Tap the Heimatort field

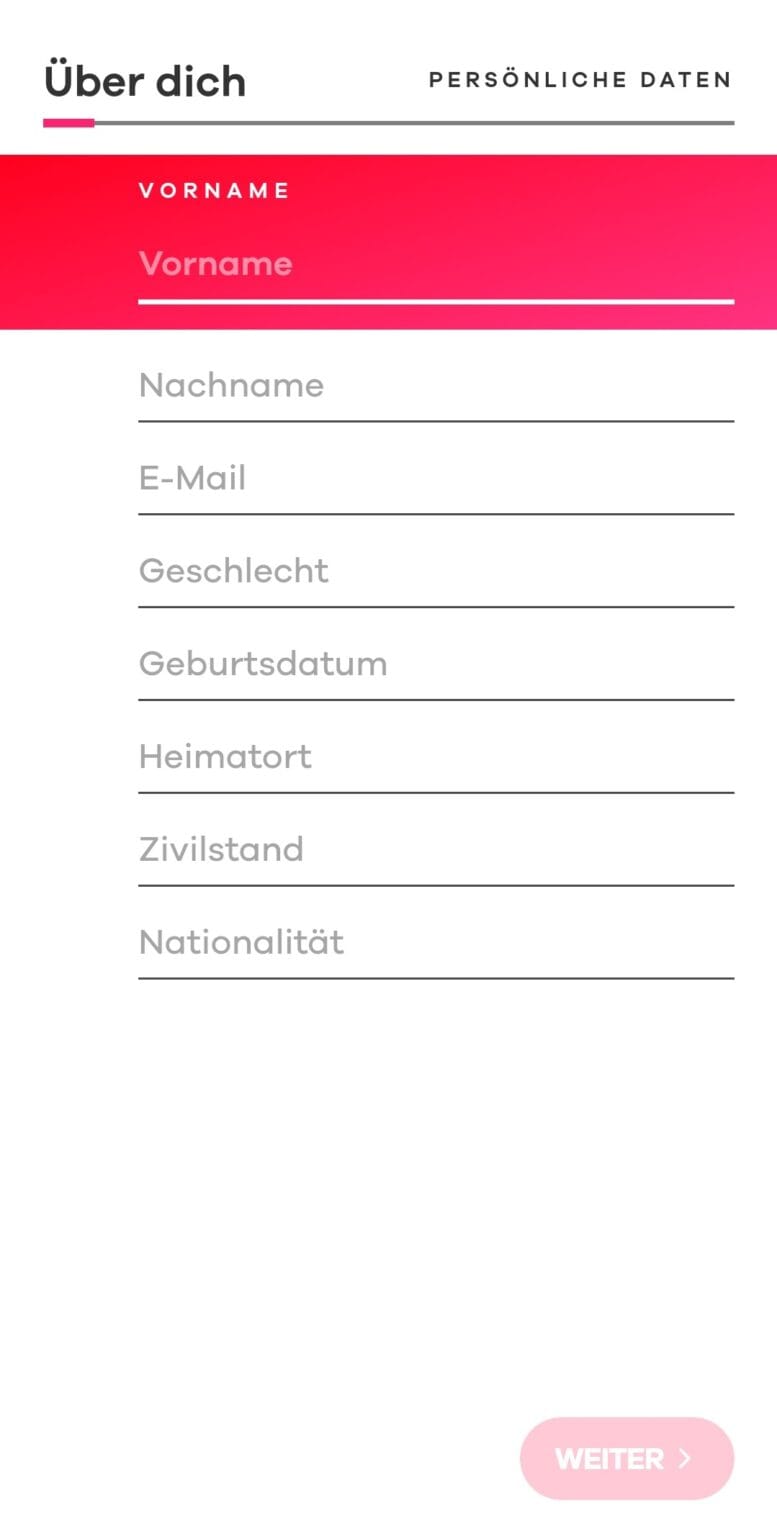(435, 757)
